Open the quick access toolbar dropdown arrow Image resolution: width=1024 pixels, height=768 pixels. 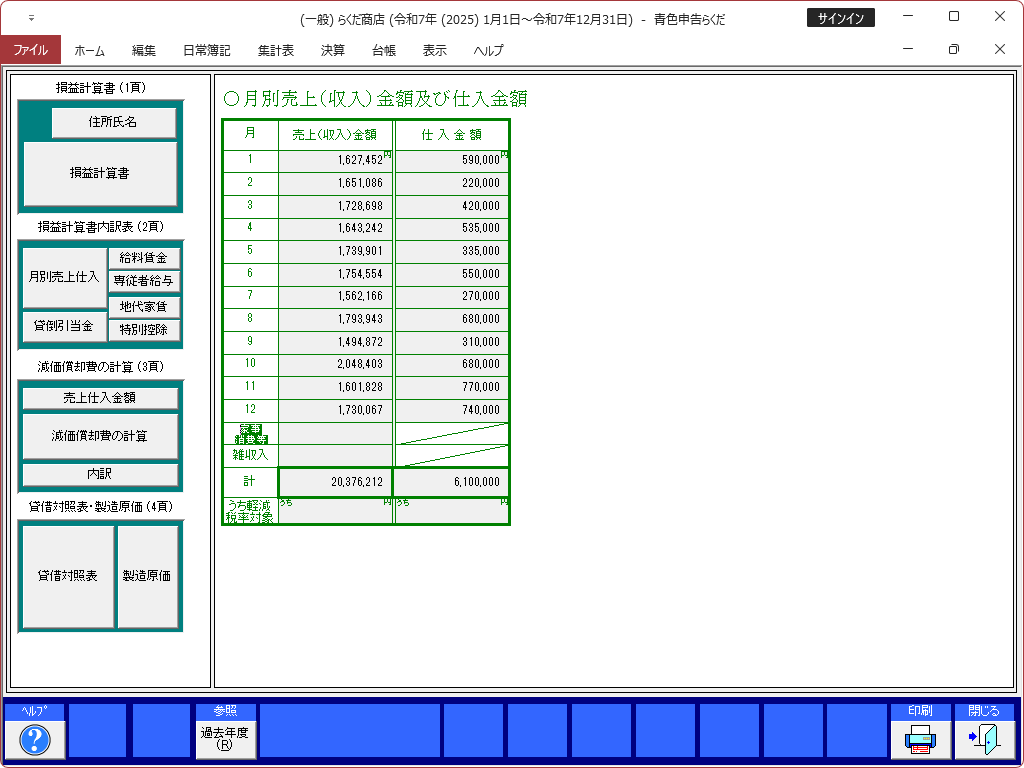31,18
